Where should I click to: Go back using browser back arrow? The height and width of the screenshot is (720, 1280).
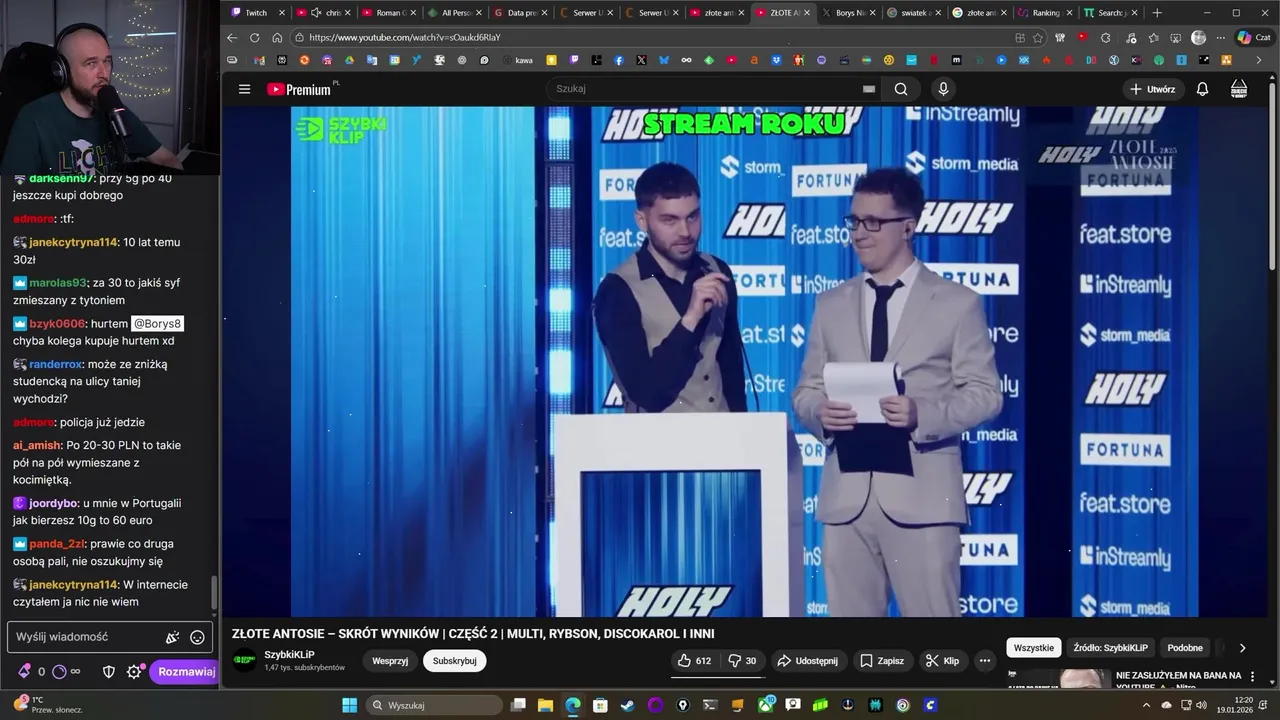click(232, 37)
